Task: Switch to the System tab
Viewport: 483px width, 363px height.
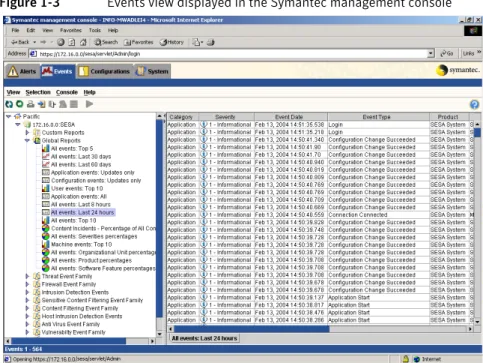Action: 152,71
